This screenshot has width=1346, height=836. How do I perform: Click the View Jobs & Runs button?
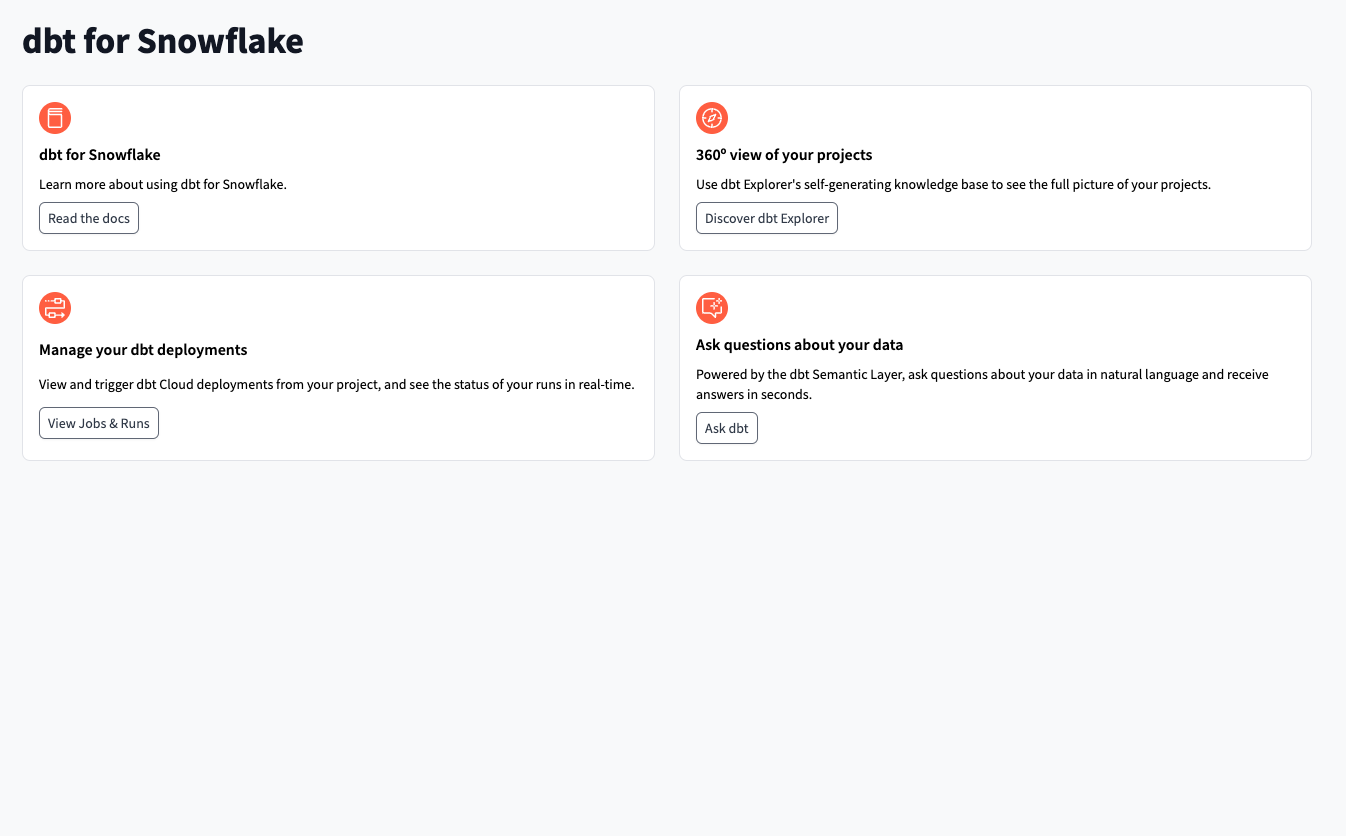(x=98, y=422)
